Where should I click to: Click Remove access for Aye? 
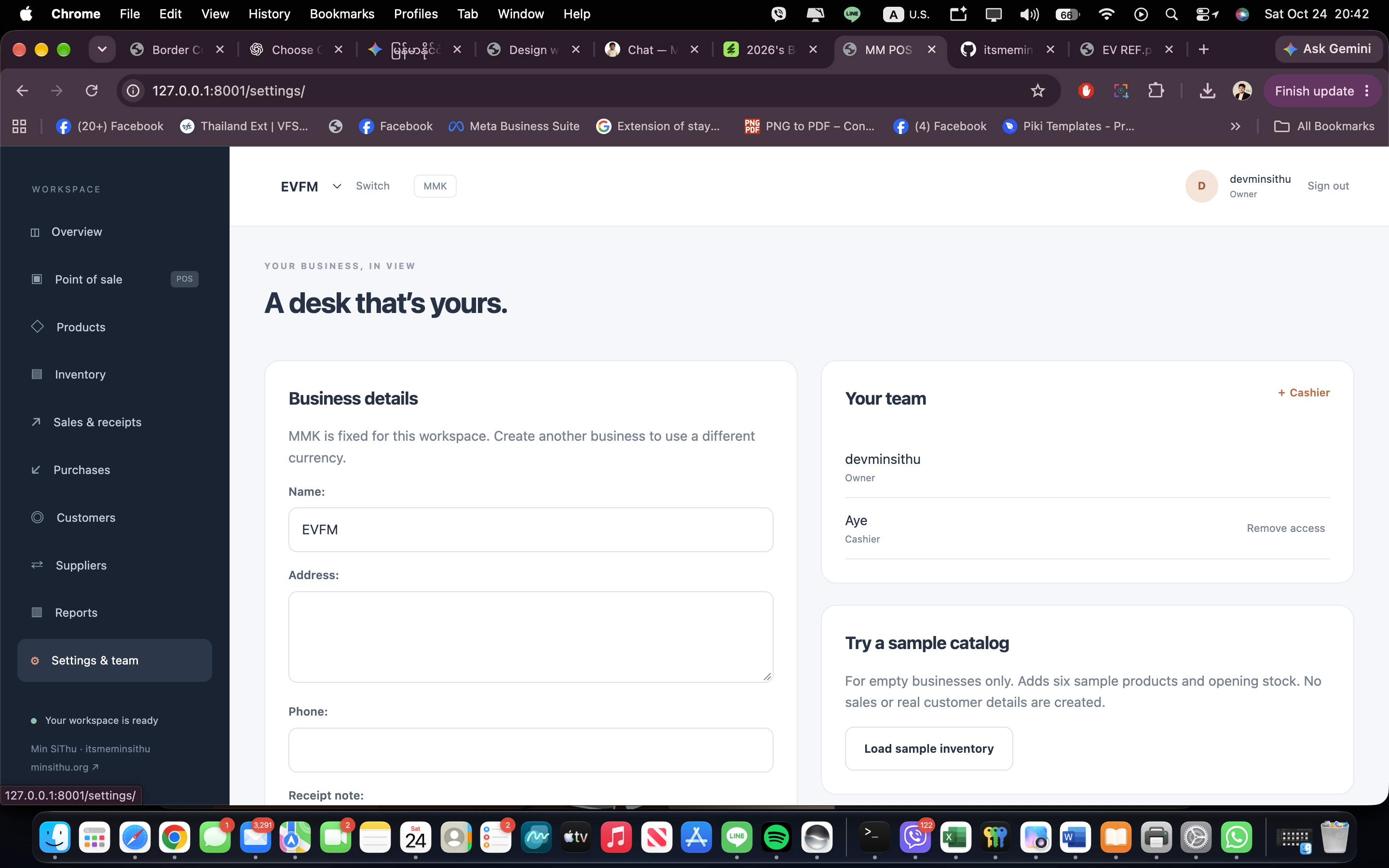[1286, 528]
